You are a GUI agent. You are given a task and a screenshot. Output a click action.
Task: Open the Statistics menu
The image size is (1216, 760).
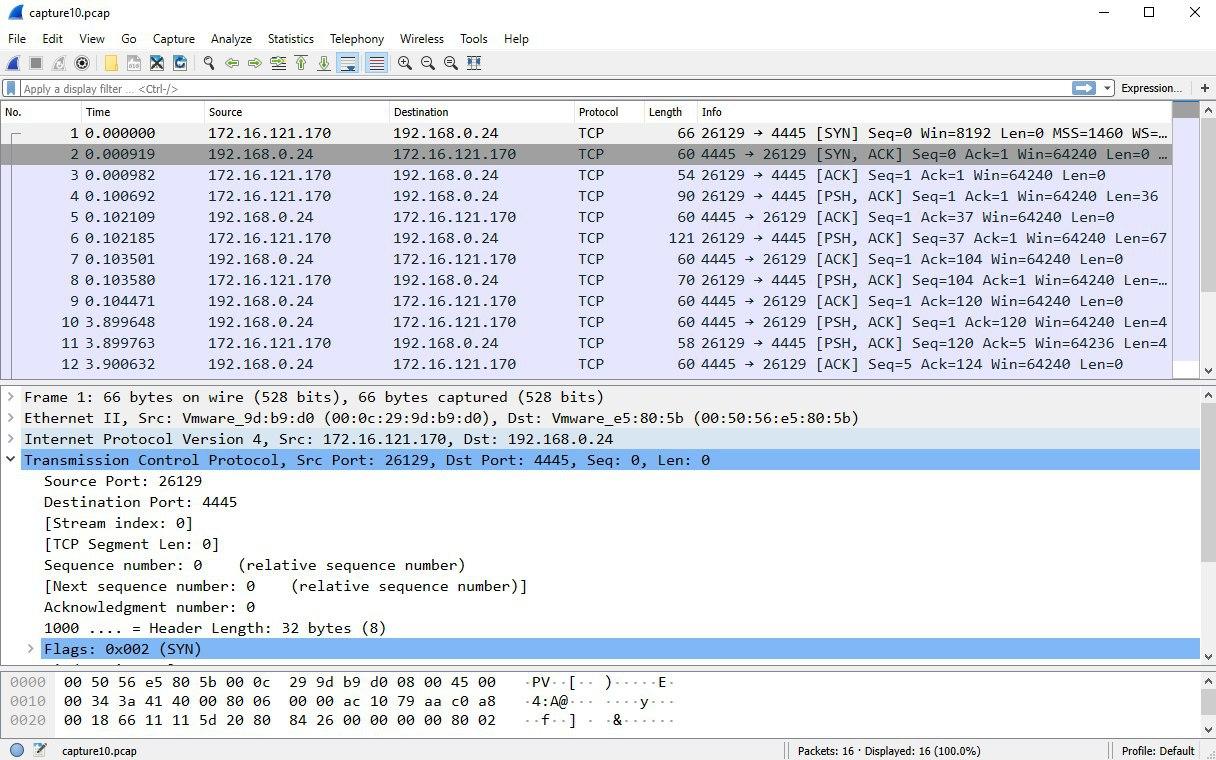pos(290,39)
